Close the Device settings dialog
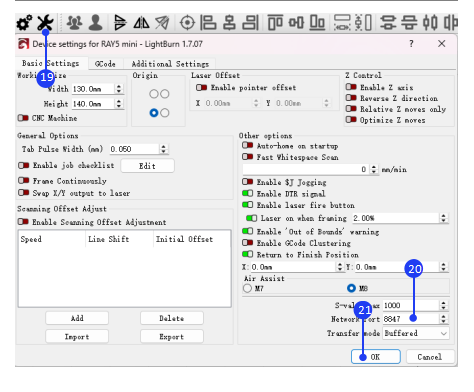The image size is (474, 392). (442, 44)
